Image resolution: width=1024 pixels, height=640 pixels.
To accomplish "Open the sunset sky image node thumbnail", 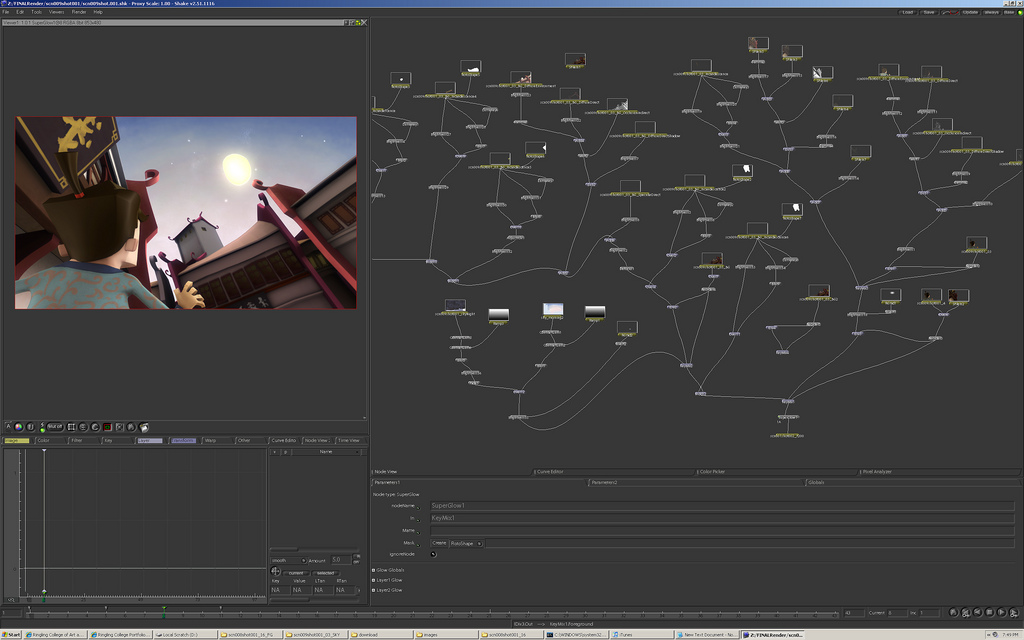I will click(x=553, y=311).
